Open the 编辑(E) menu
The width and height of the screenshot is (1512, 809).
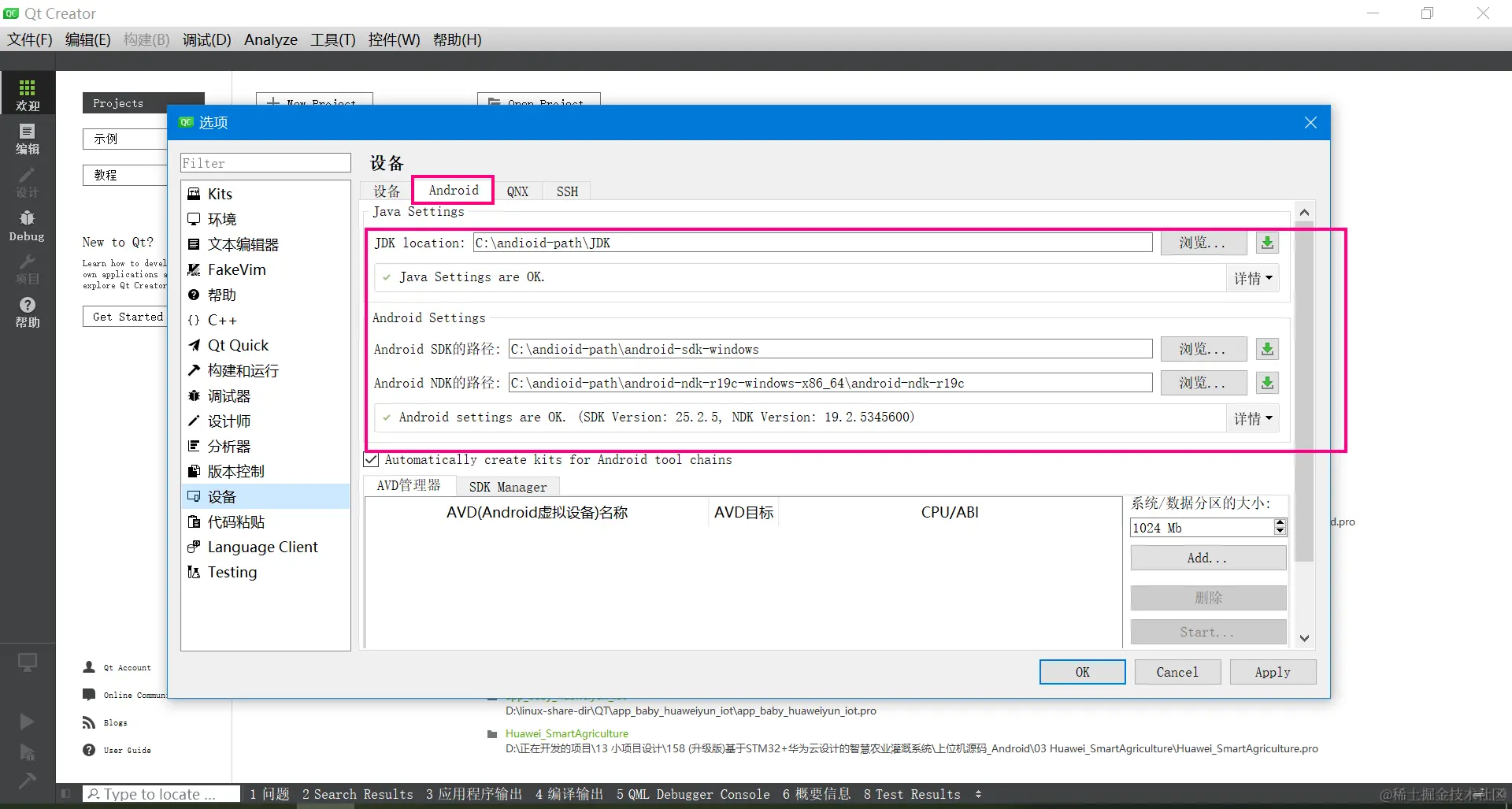pos(87,39)
